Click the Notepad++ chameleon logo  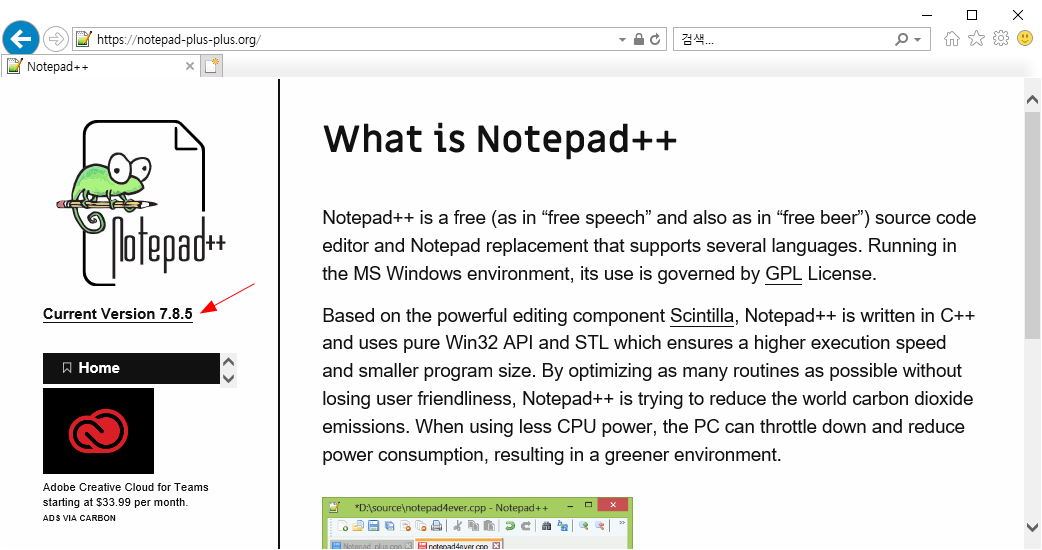(140, 203)
